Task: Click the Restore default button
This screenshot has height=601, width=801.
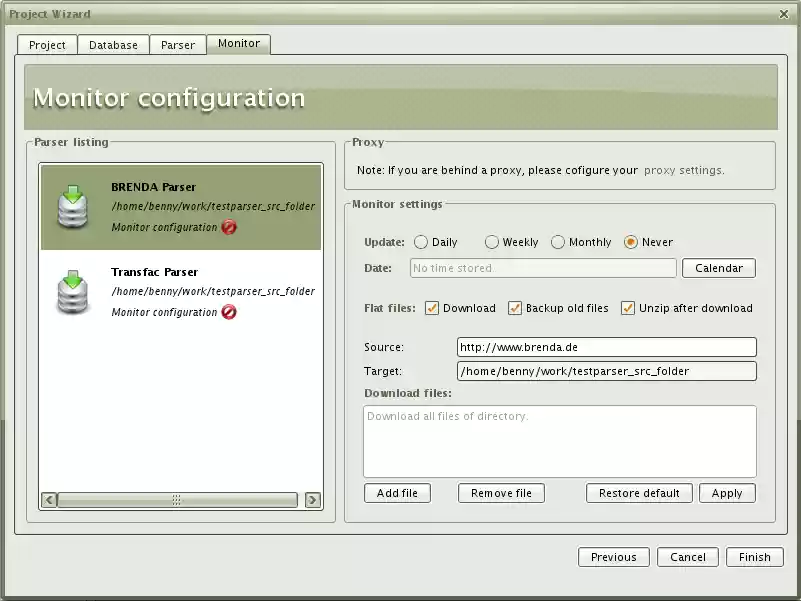Action: [638, 492]
